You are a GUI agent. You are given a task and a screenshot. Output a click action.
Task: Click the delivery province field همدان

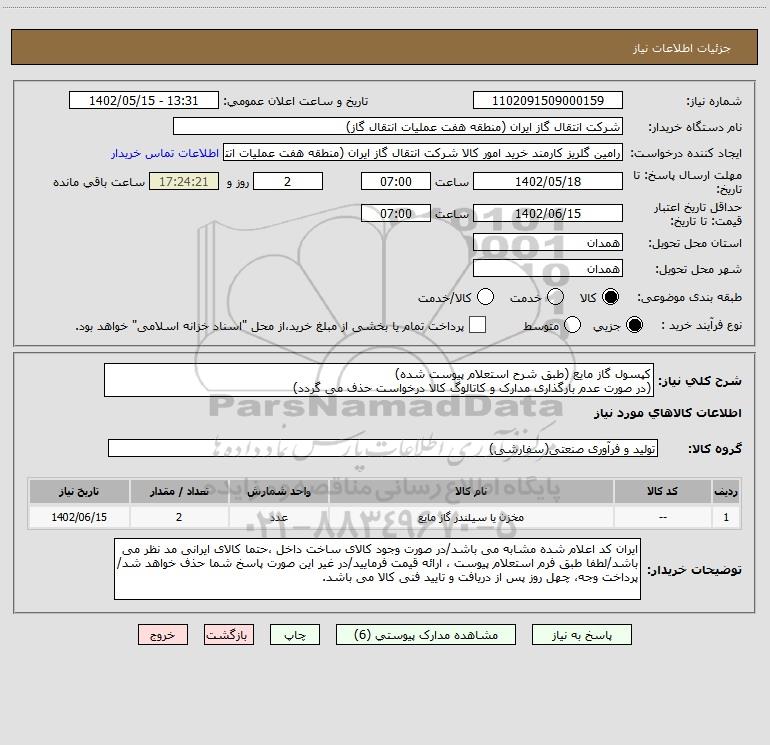point(548,243)
